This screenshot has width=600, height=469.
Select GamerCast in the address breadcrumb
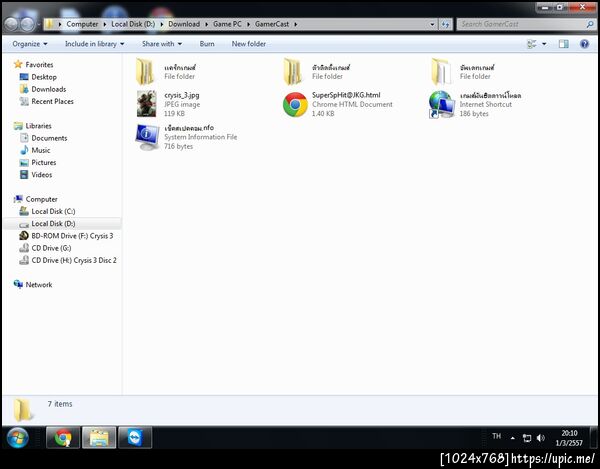pyautogui.click(x=272, y=24)
